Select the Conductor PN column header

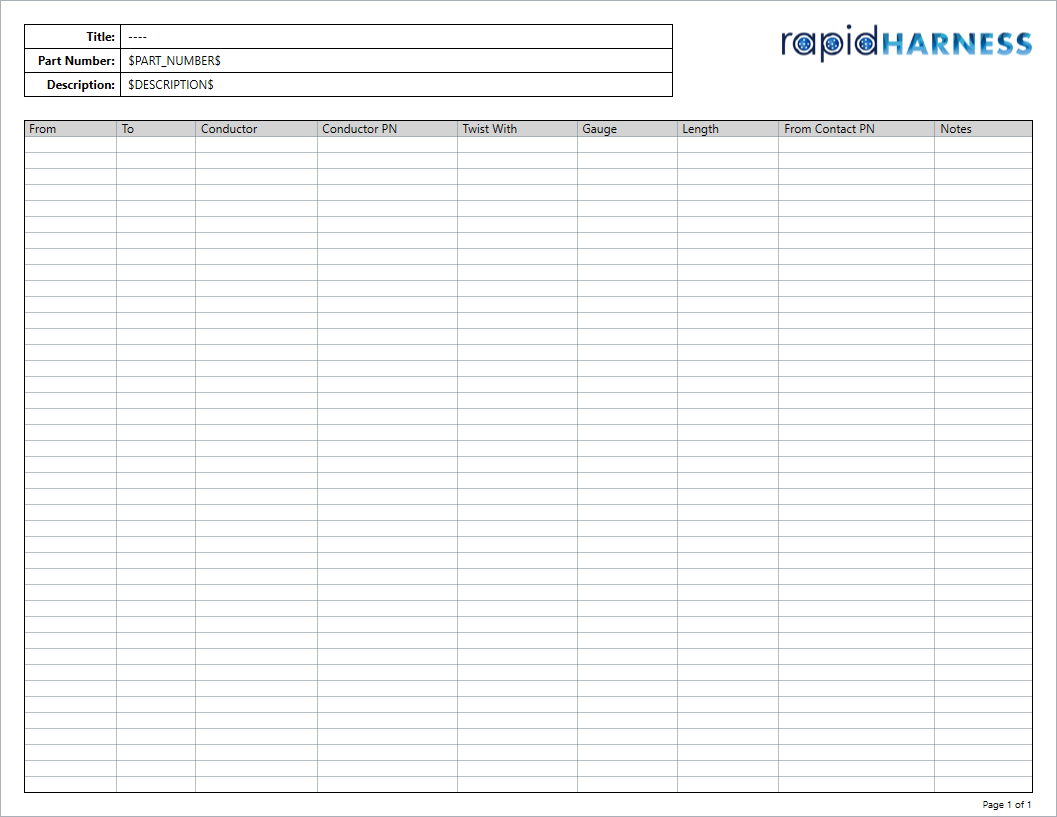coord(387,129)
